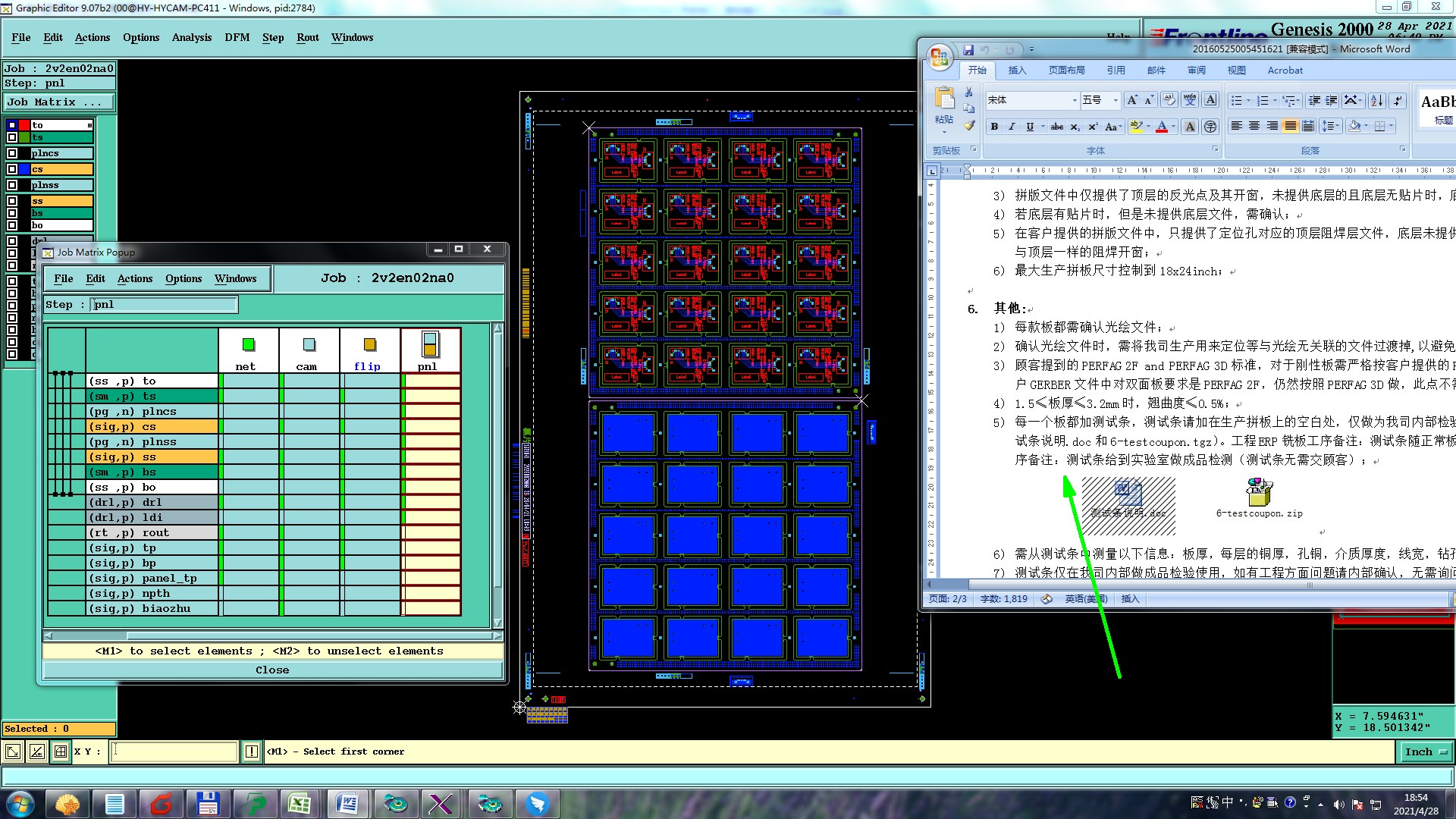Click the Word Save icon in quick access
1456x819 pixels.
(968, 50)
